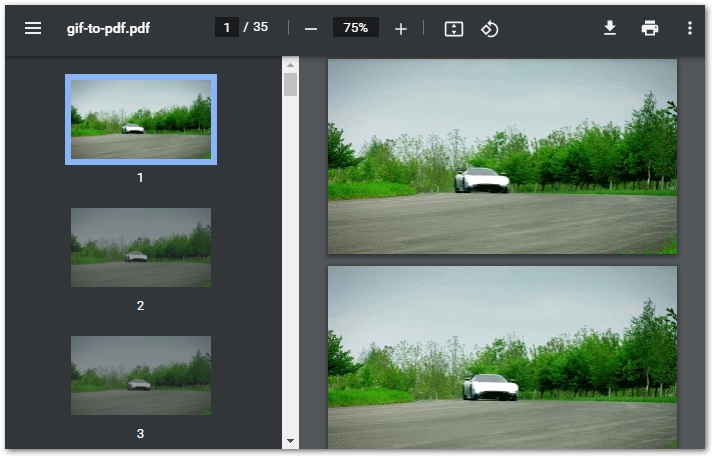Click the second page car image

pyautogui.click(x=502, y=356)
